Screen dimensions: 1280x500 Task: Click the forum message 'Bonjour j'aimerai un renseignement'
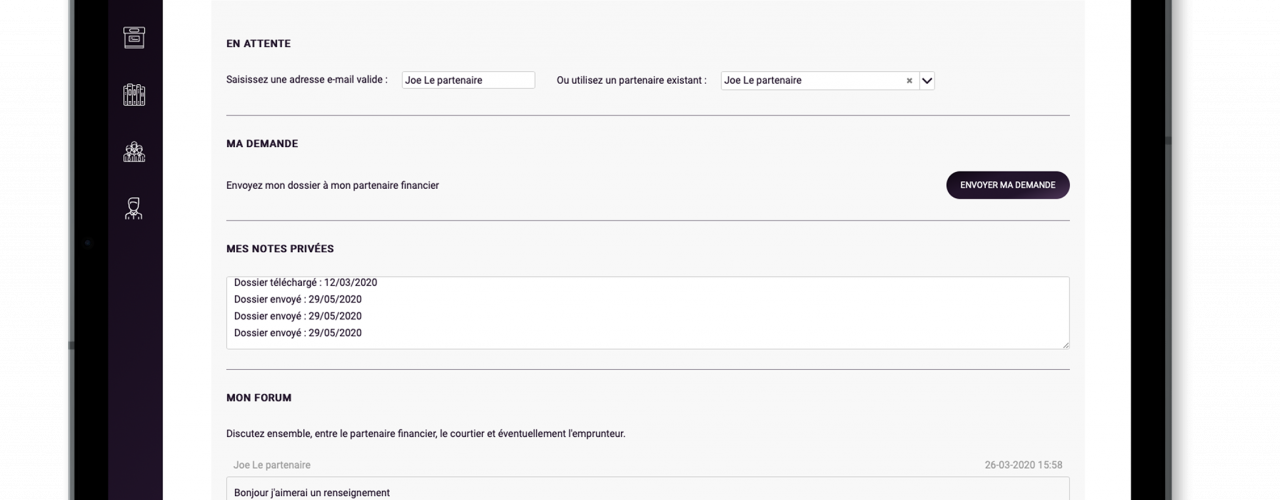[312, 492]
